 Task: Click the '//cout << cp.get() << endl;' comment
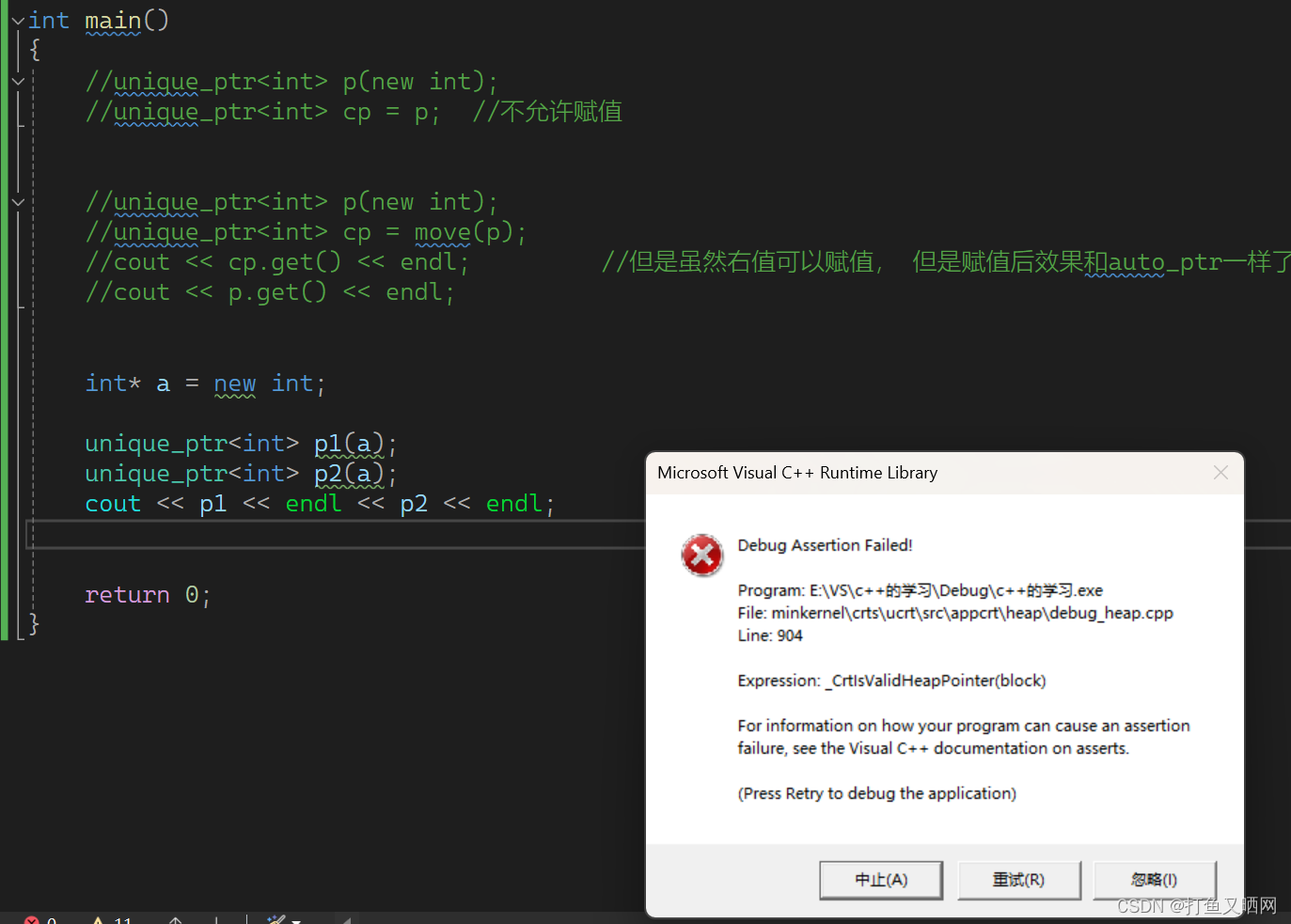(x=277, y=262)
